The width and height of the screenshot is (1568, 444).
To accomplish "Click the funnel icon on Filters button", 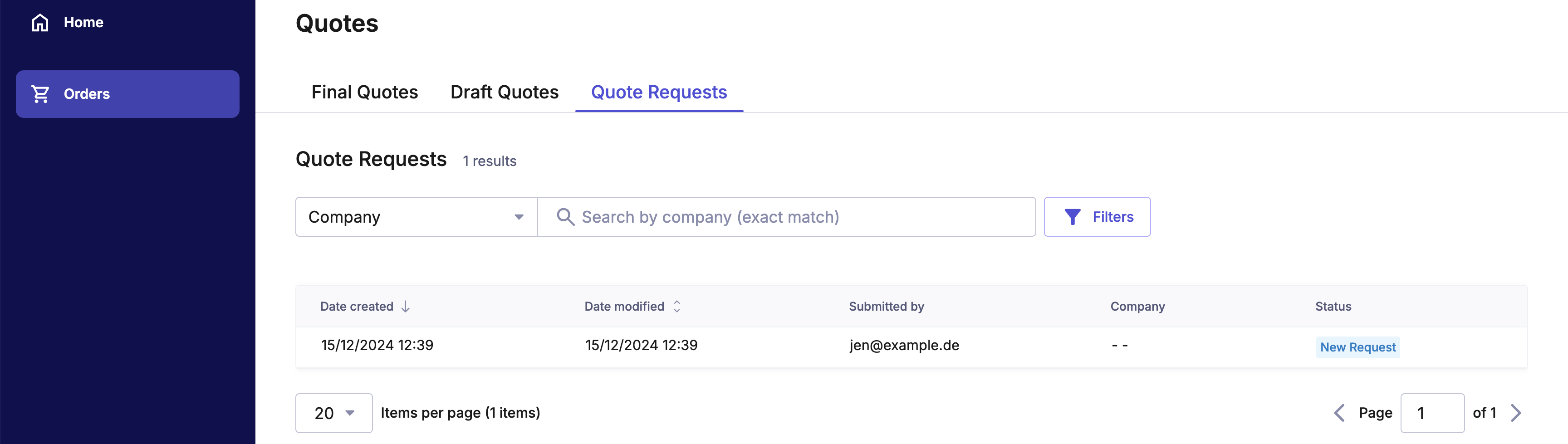I will coord(1072,217).
